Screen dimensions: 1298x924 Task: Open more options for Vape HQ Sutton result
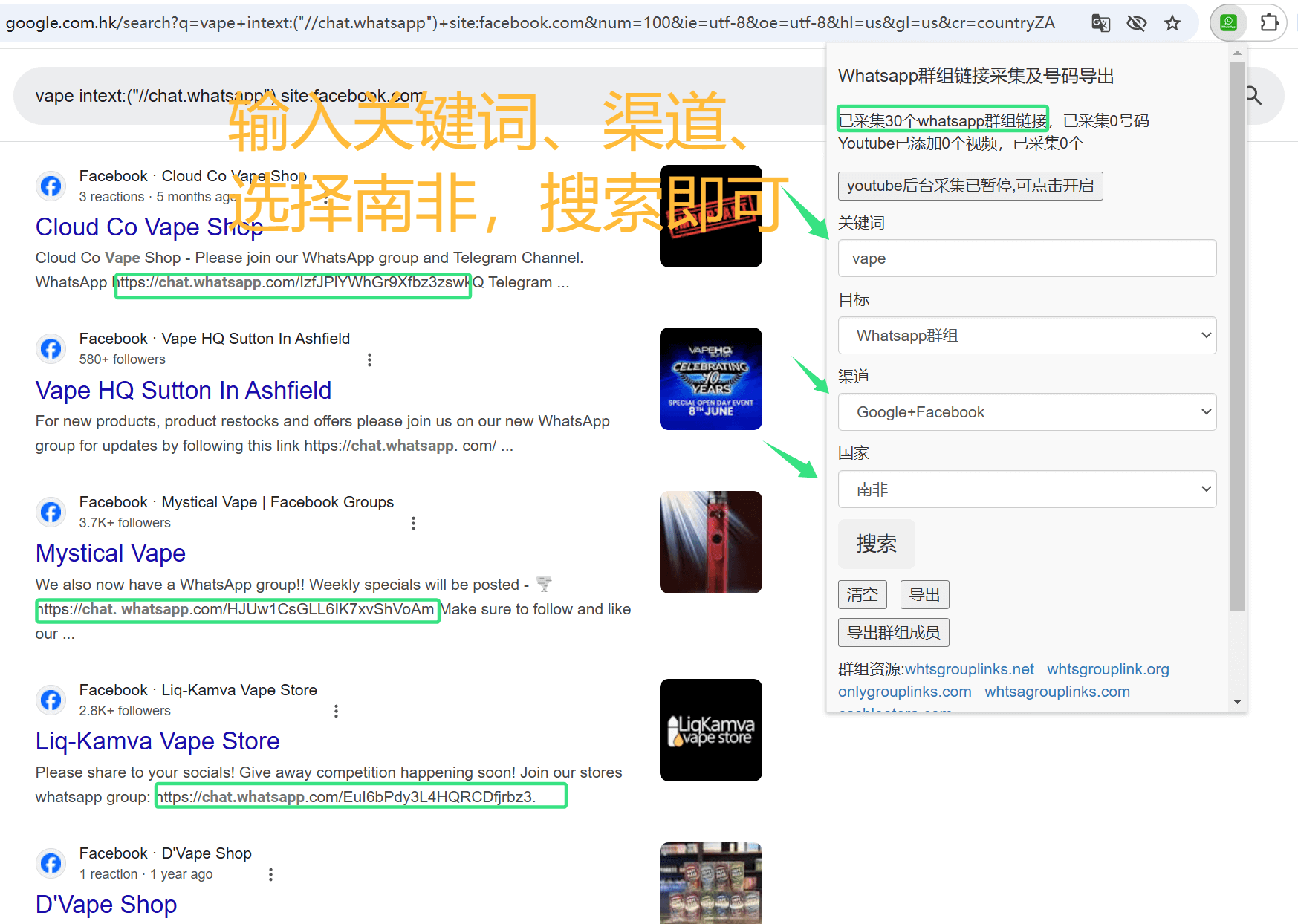click(369, 359)
